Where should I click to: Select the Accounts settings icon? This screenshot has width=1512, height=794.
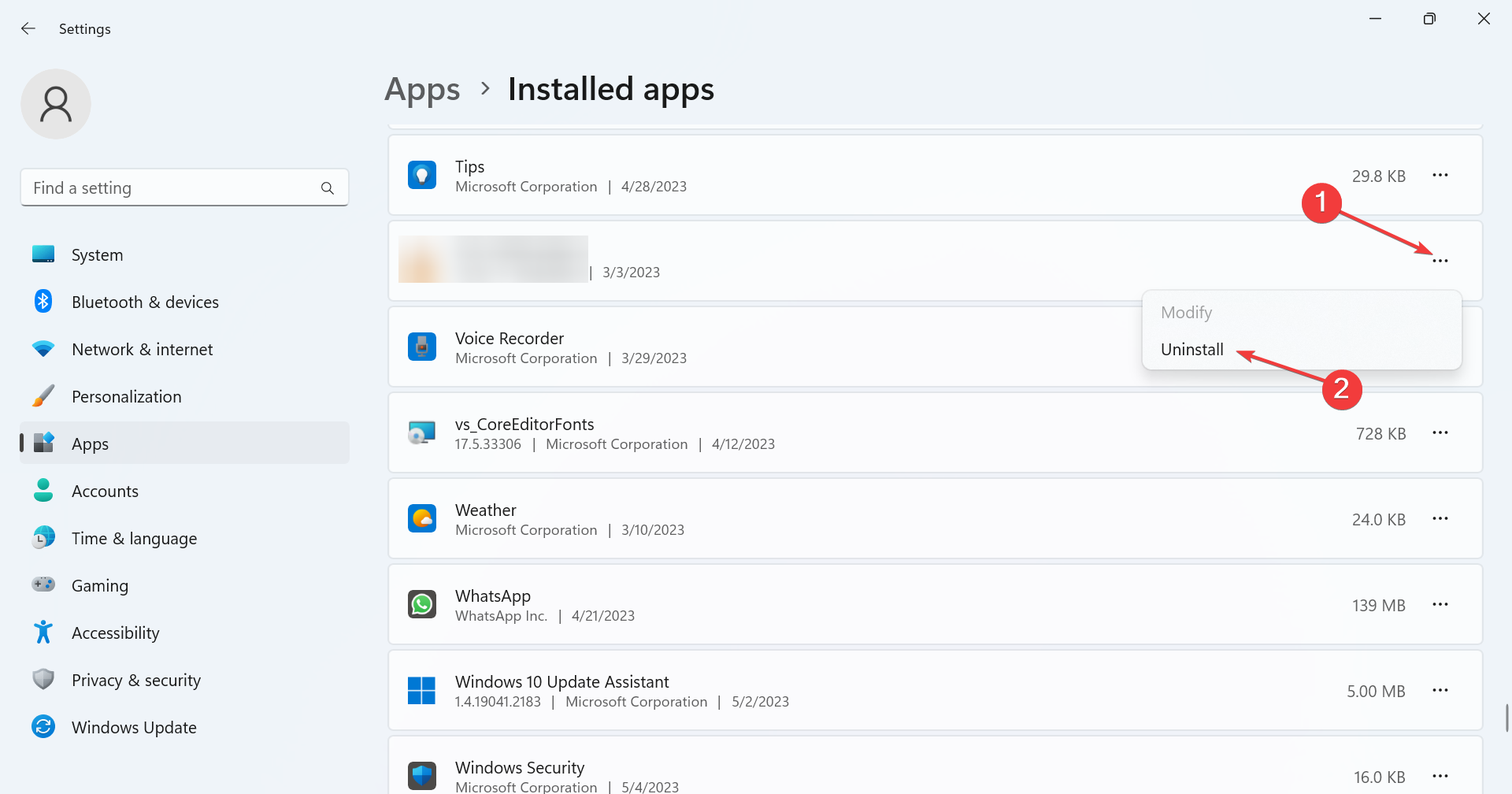43,491
